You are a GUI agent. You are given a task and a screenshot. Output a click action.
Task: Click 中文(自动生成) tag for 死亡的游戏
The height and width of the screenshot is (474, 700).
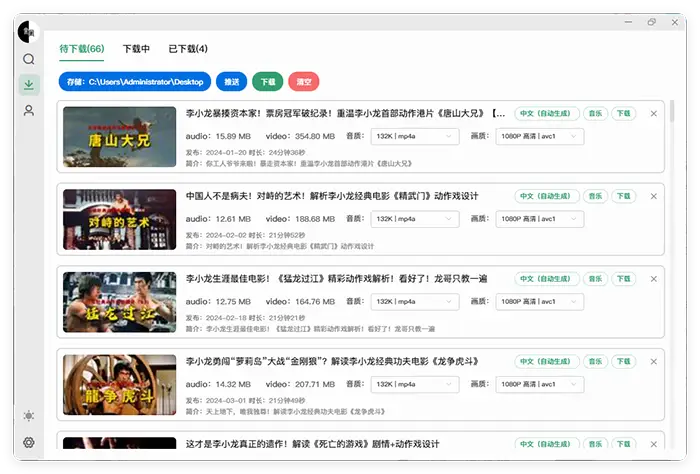[x=547, y=444]
